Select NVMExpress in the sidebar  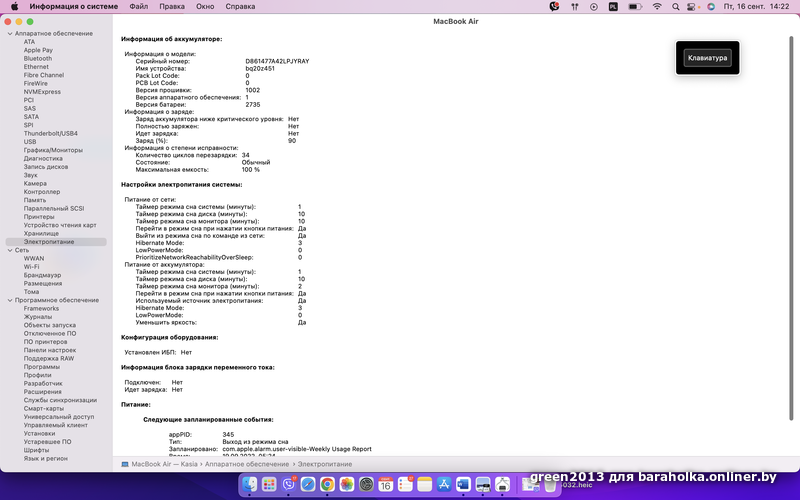pos(42,92)
